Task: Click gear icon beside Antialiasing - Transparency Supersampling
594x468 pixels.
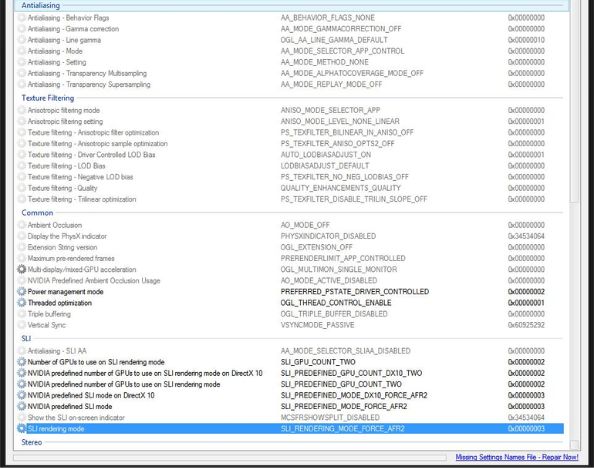Action: [x=22, y=85]
